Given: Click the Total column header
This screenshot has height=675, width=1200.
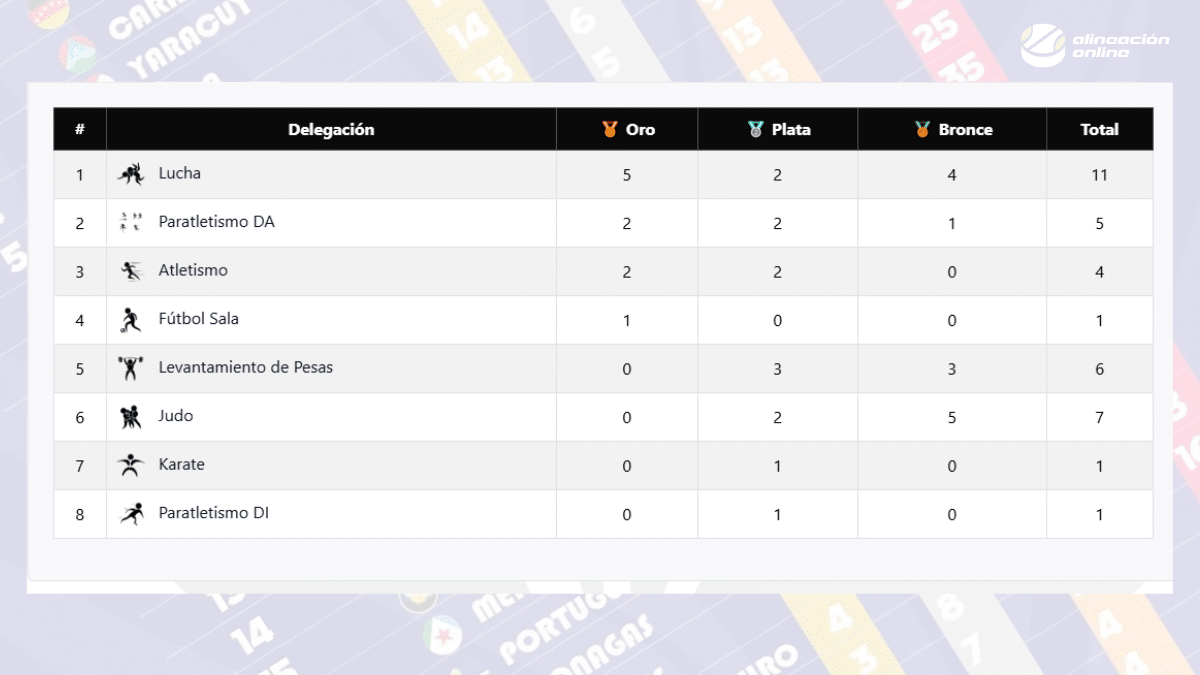Looking at the screenshot, I should pos(1099,129).
